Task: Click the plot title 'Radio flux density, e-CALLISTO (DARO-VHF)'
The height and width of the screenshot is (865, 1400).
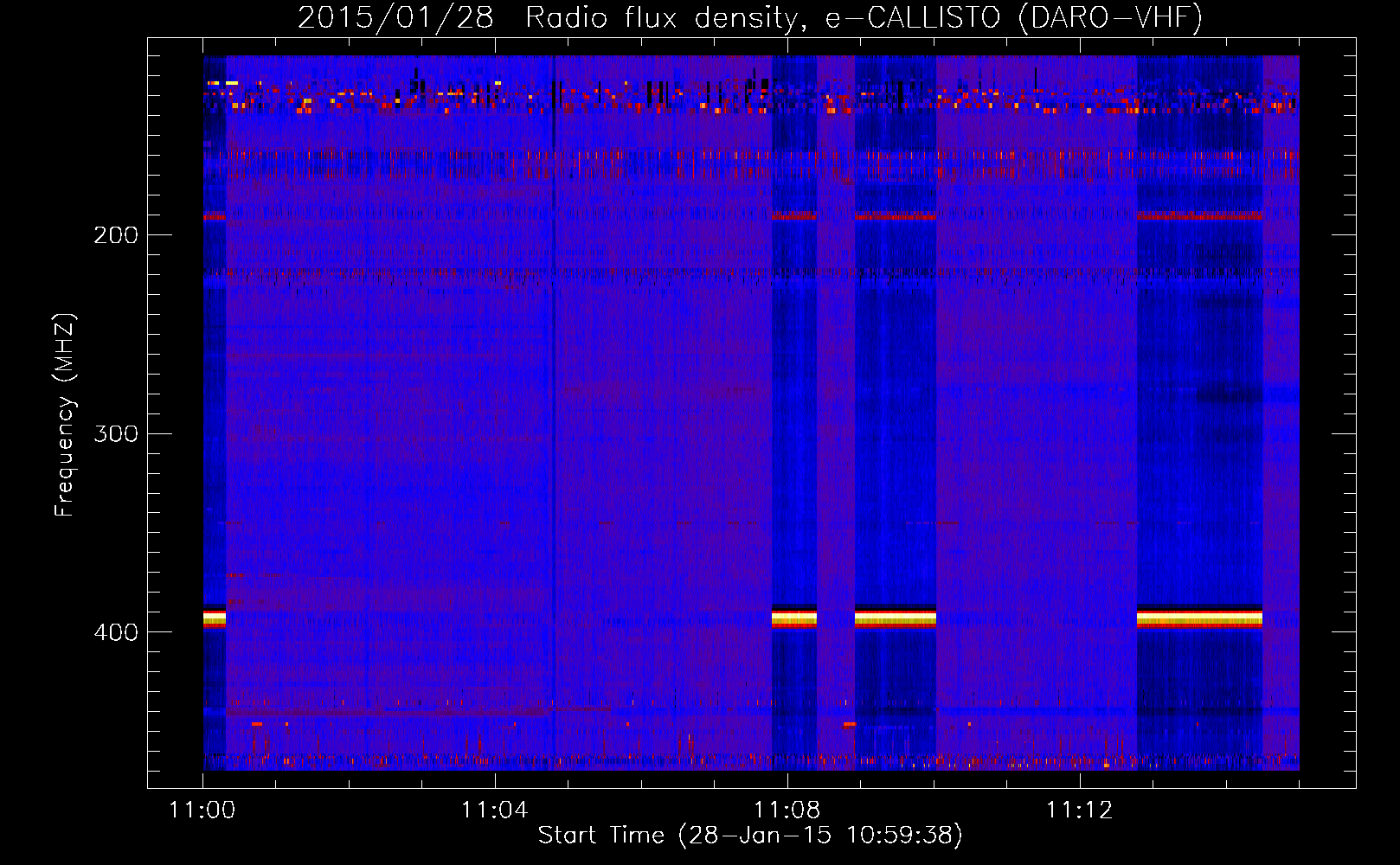Action: pyautogui.click(x=864, y=18)
